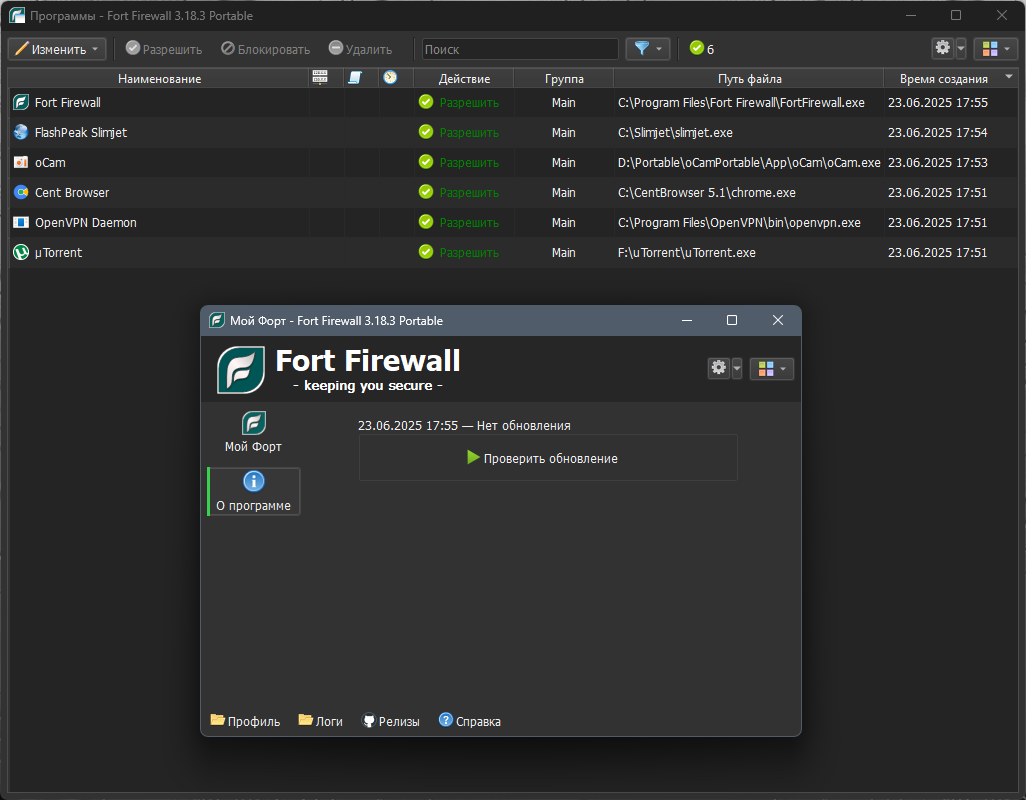1026x800 pixels.
Task: Sort by Действие column header
Action: (464, 78)
